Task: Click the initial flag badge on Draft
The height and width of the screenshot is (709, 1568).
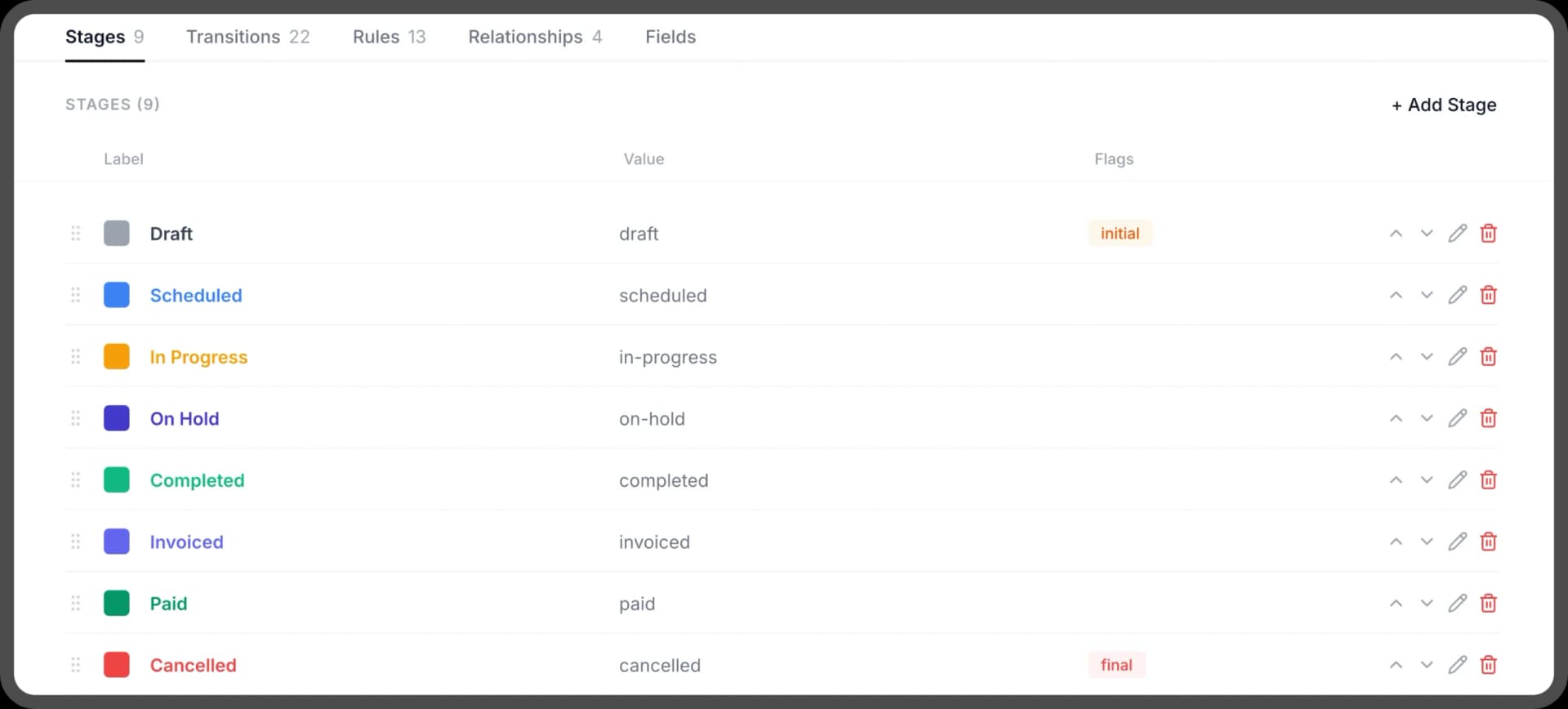Action: 1120,233
